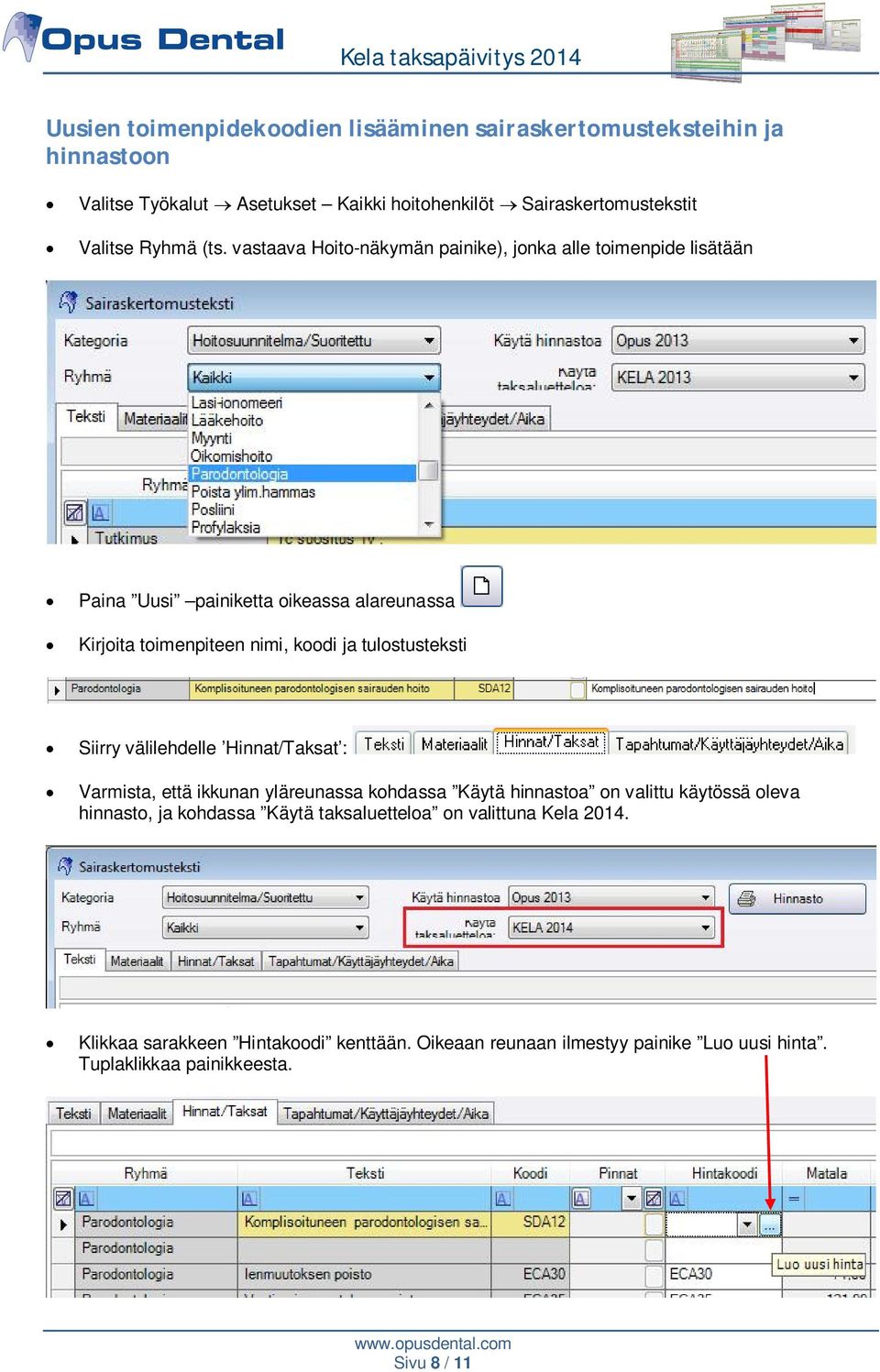The image size is (880, 1372).
Task: Switch to Teksti tab in bottom screenshot
Action: (73, 1114)
